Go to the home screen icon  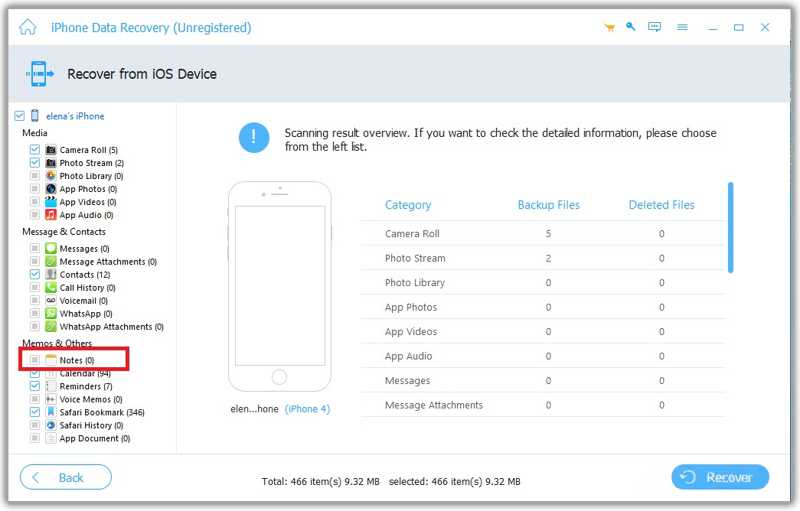point(28,27)
